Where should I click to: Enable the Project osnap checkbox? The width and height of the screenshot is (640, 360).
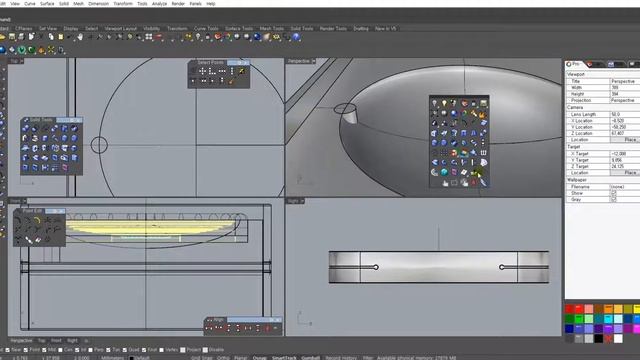pos(183,350)
